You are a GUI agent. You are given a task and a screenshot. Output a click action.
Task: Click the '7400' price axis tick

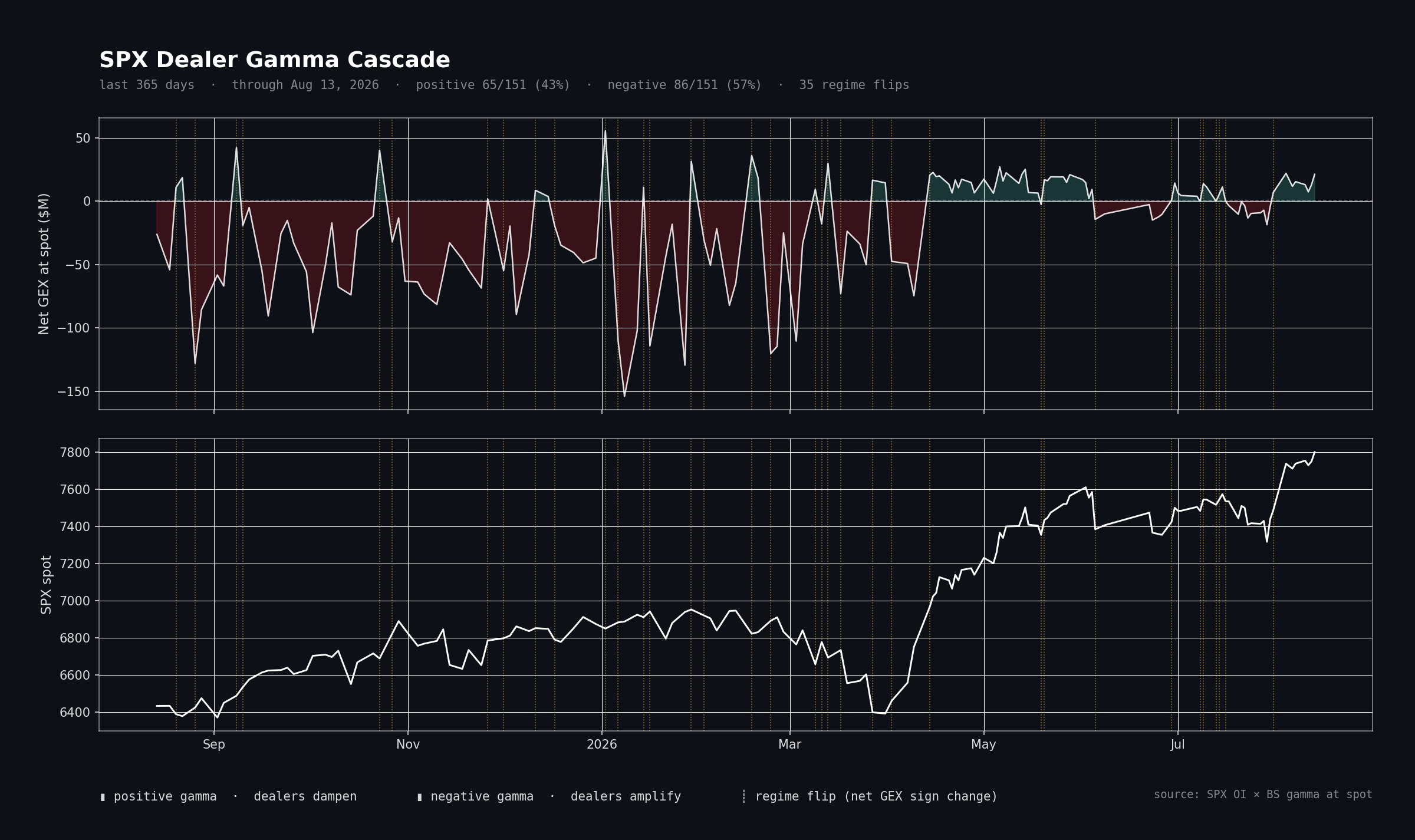point(75,527)
